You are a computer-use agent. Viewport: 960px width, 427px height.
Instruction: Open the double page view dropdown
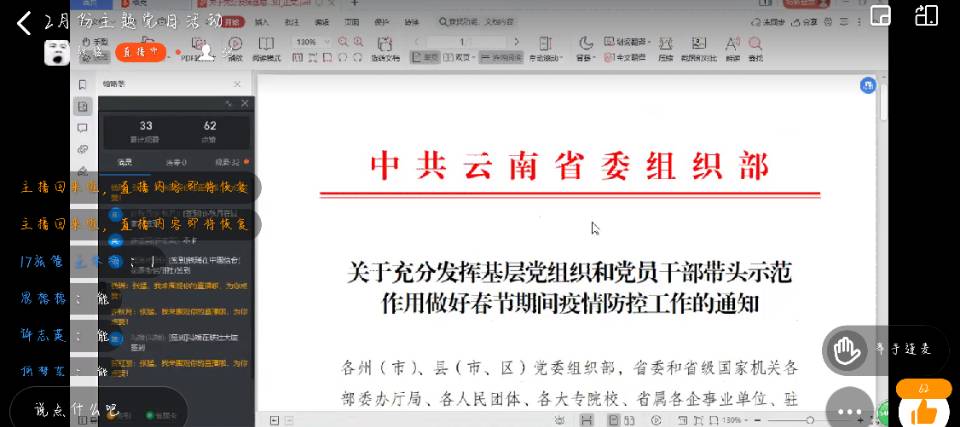point(459,58)
